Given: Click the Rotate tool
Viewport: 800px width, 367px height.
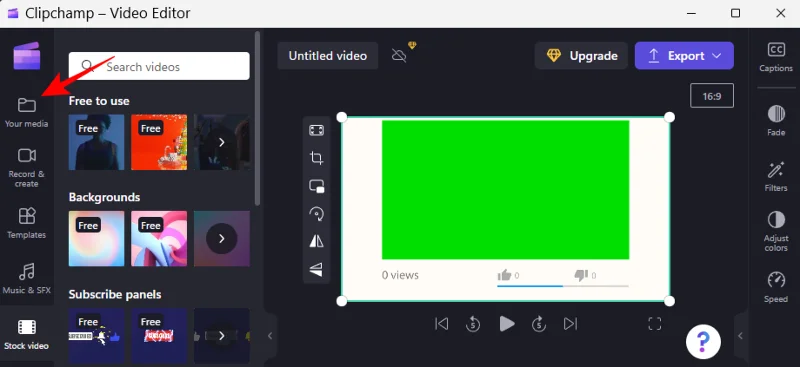Looking at the screenshot, I should point(316,213).
